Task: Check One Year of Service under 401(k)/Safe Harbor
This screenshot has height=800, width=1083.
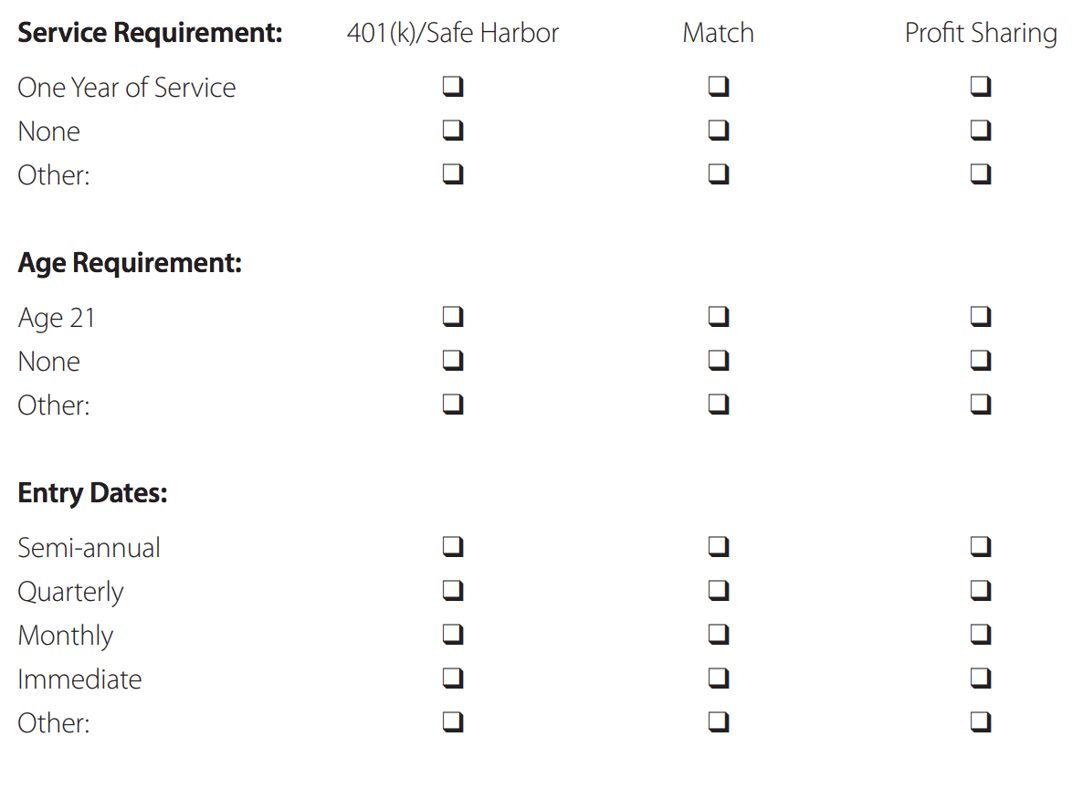Action: click(x=453, y=87)
